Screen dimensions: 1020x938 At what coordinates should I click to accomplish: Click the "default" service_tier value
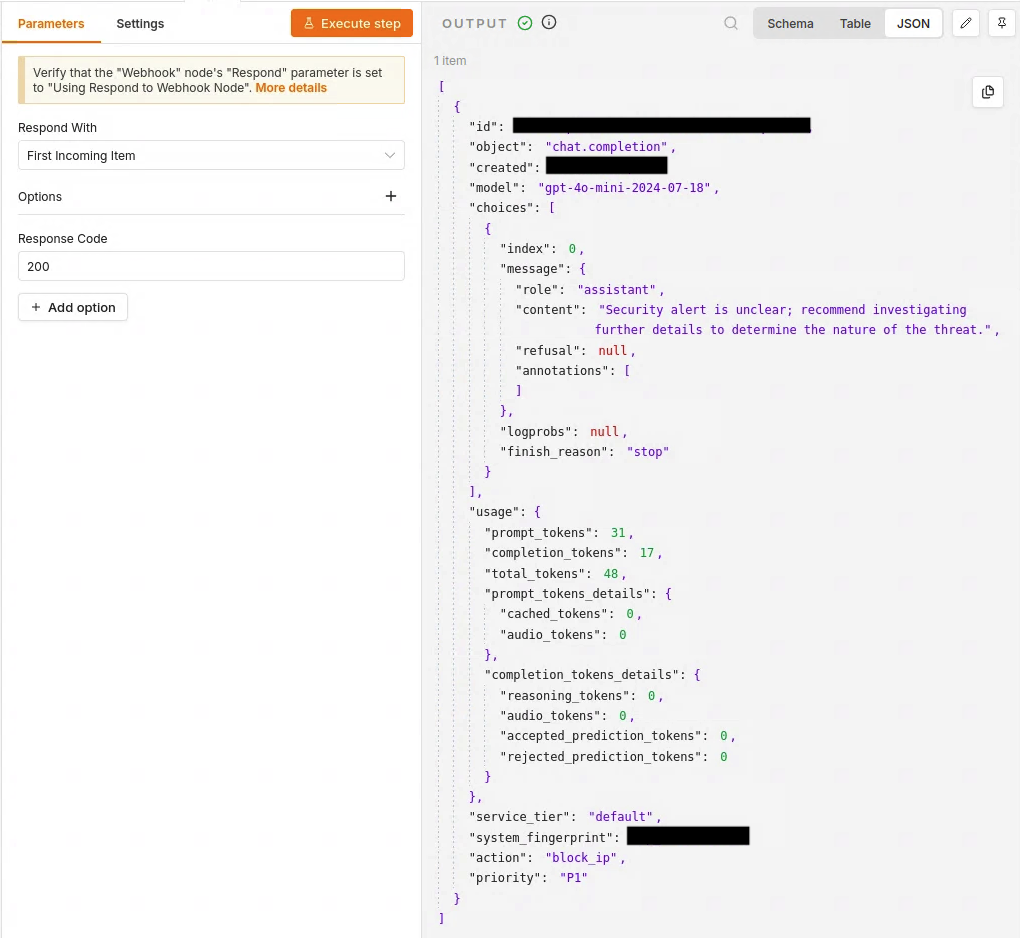621,817
